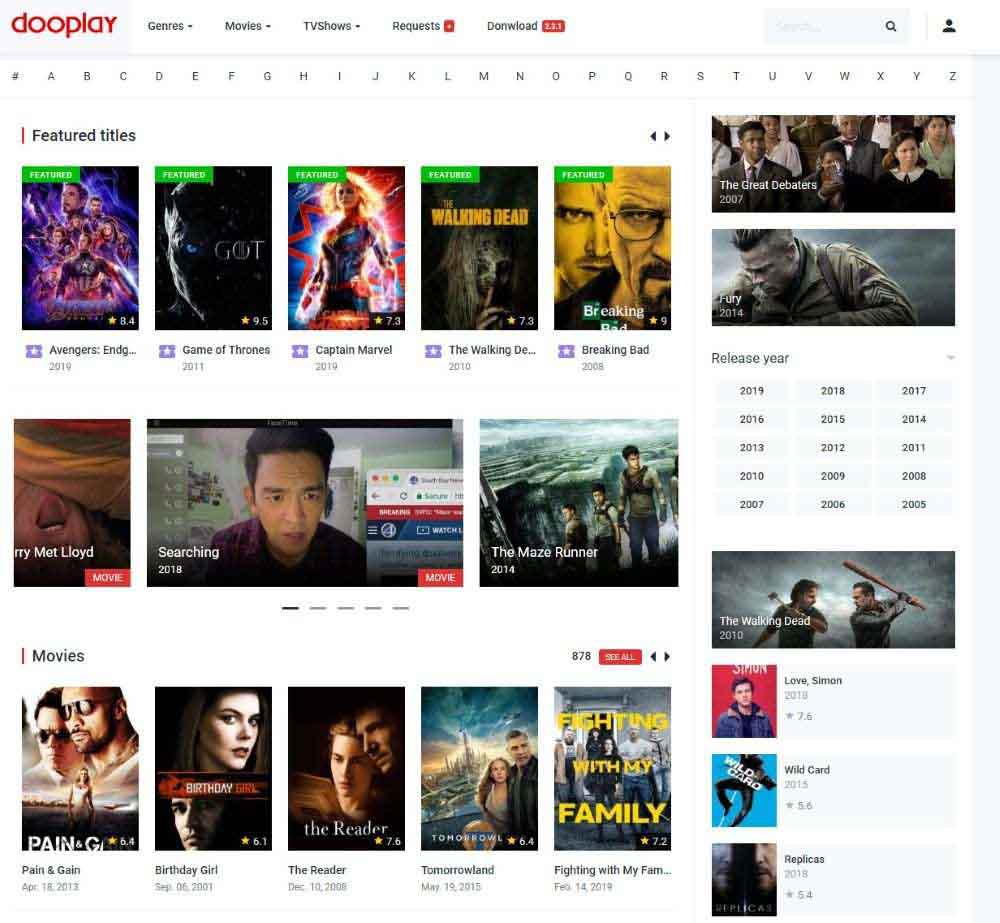This screenshot has height=923, width=1000.
Task: Click the Donwload version badge
Action: point(553,26)
